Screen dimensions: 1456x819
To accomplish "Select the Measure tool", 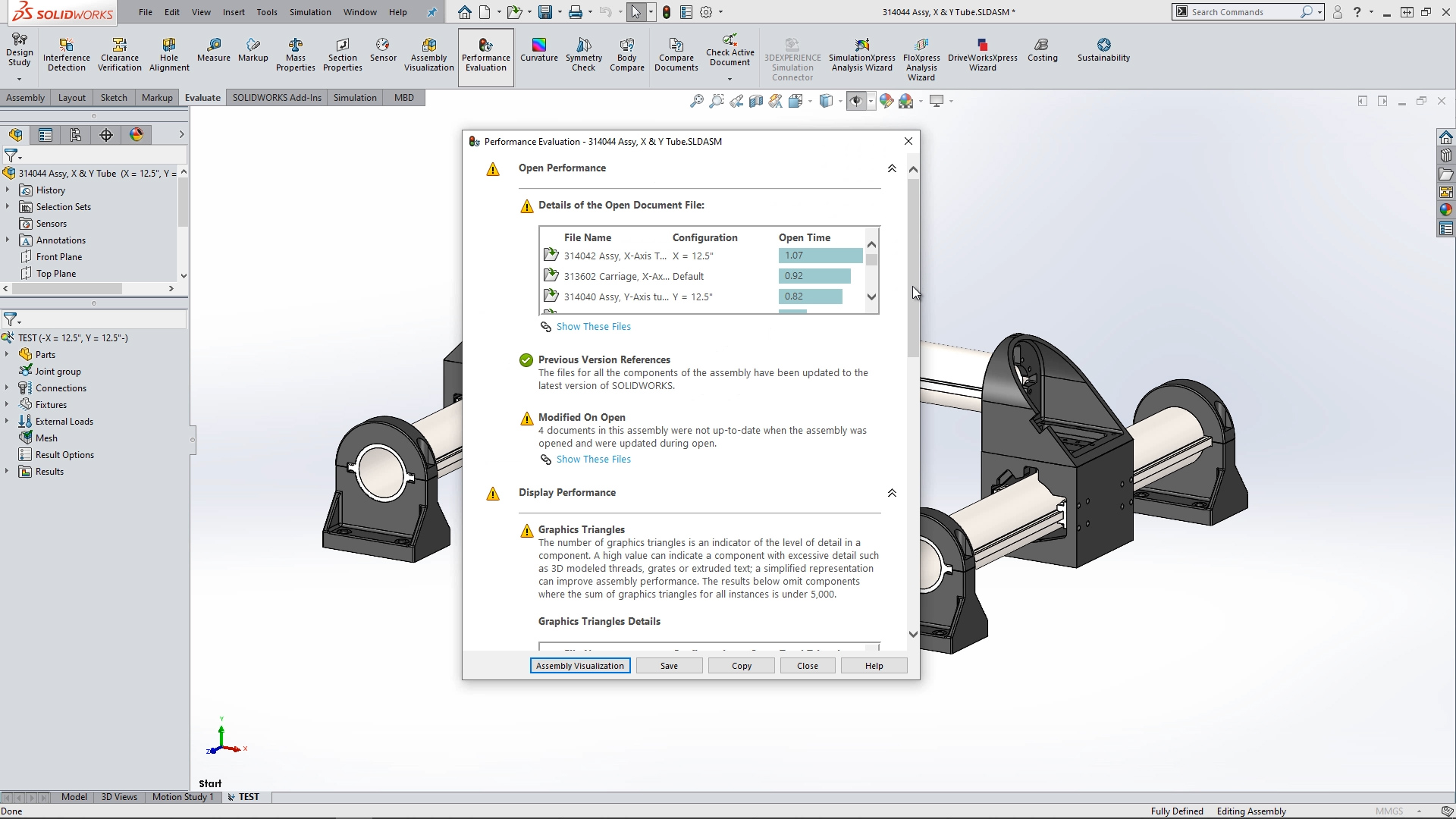I will (214, 50).
